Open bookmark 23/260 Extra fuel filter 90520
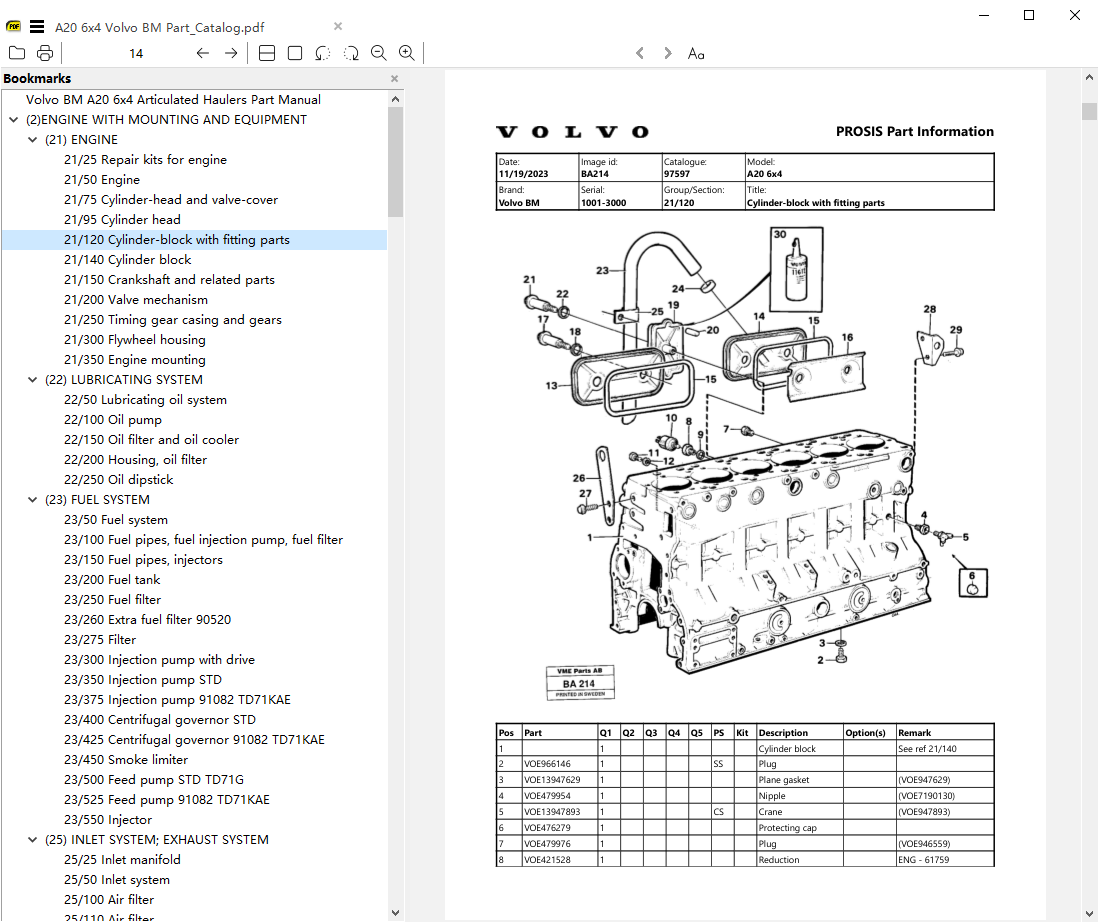The width and height of the screenshot is (1099, 923). pos(147,620)
